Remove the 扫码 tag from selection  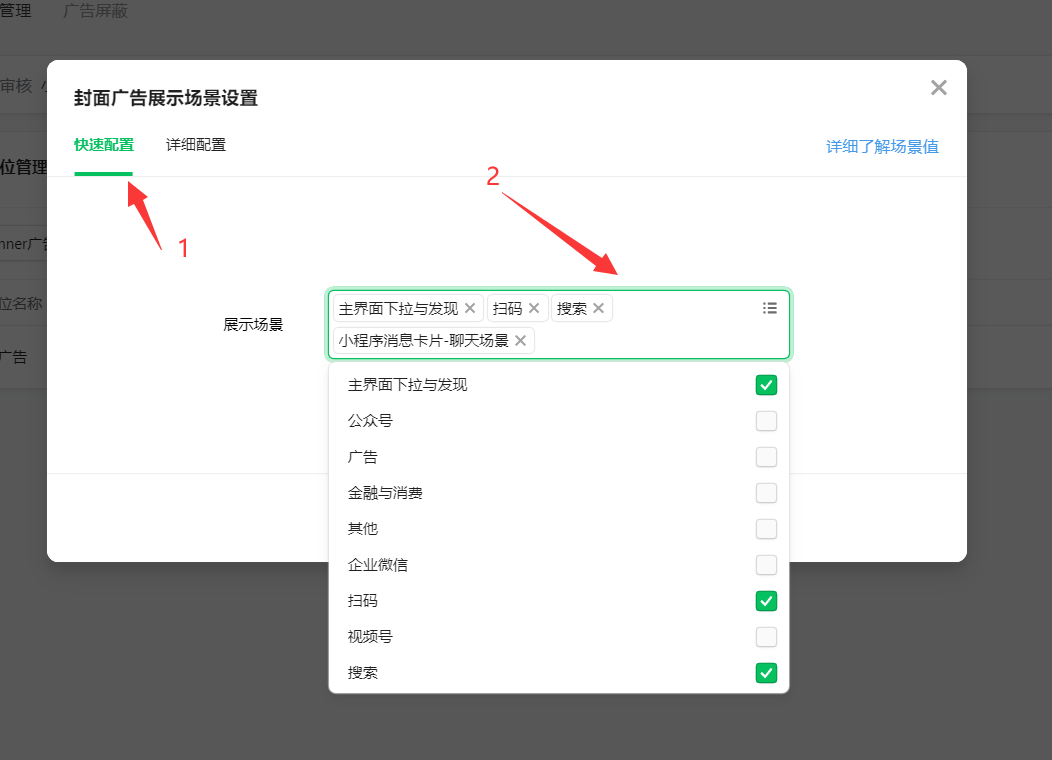(x=534, y=308)
